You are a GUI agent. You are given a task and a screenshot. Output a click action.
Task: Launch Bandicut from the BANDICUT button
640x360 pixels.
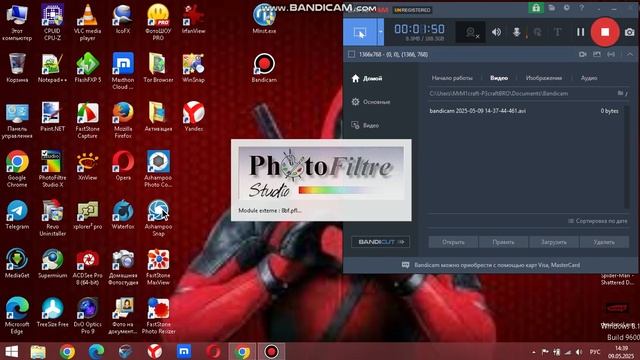(380, 242)
